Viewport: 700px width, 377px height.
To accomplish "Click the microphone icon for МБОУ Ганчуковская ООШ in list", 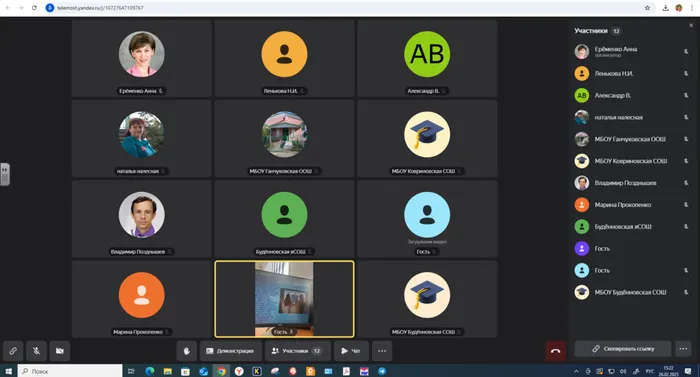I will 686,139.
